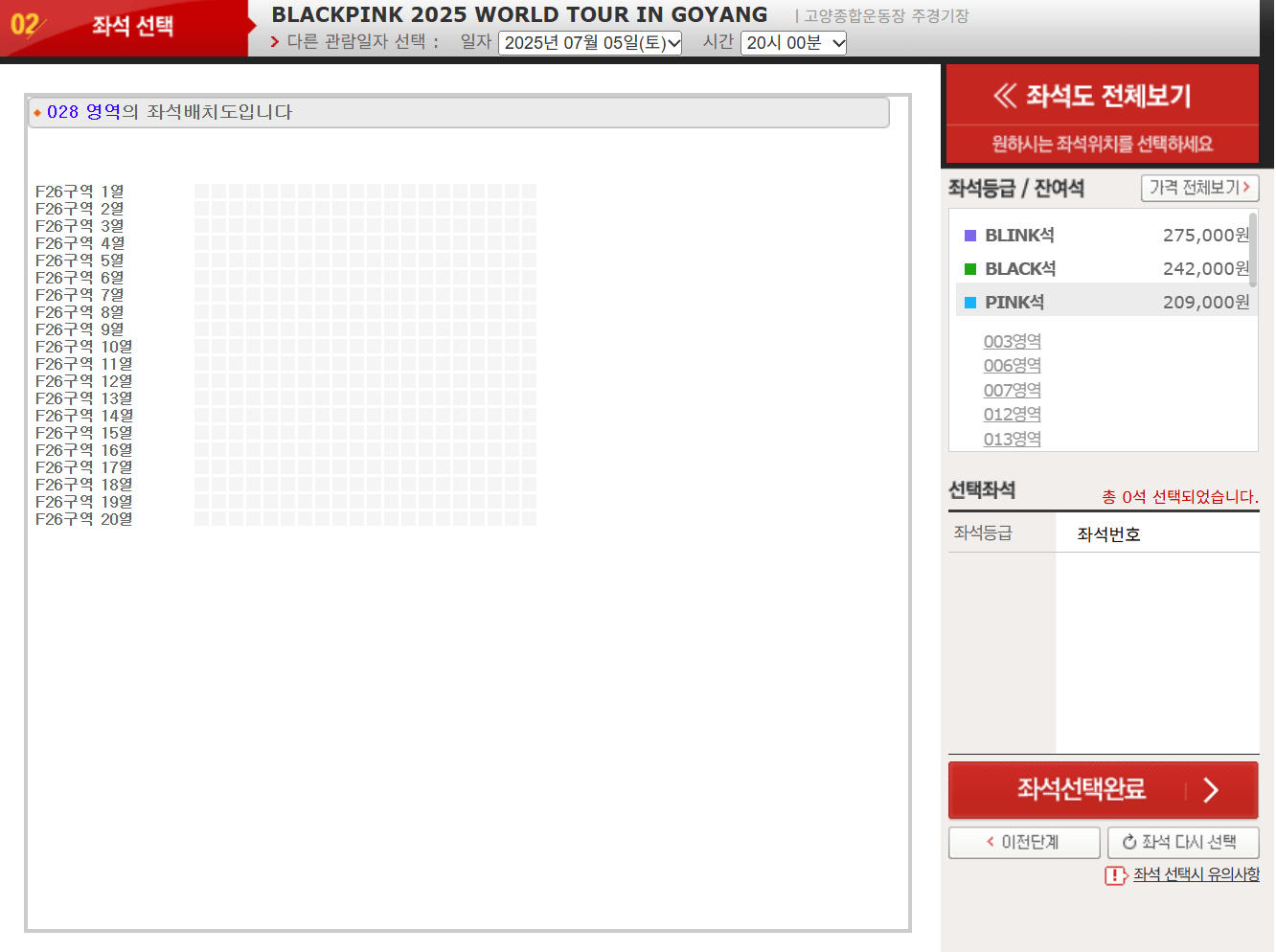Click last seat in F26구역 1열
This screenshot has width=1276, height=952.
529,192
